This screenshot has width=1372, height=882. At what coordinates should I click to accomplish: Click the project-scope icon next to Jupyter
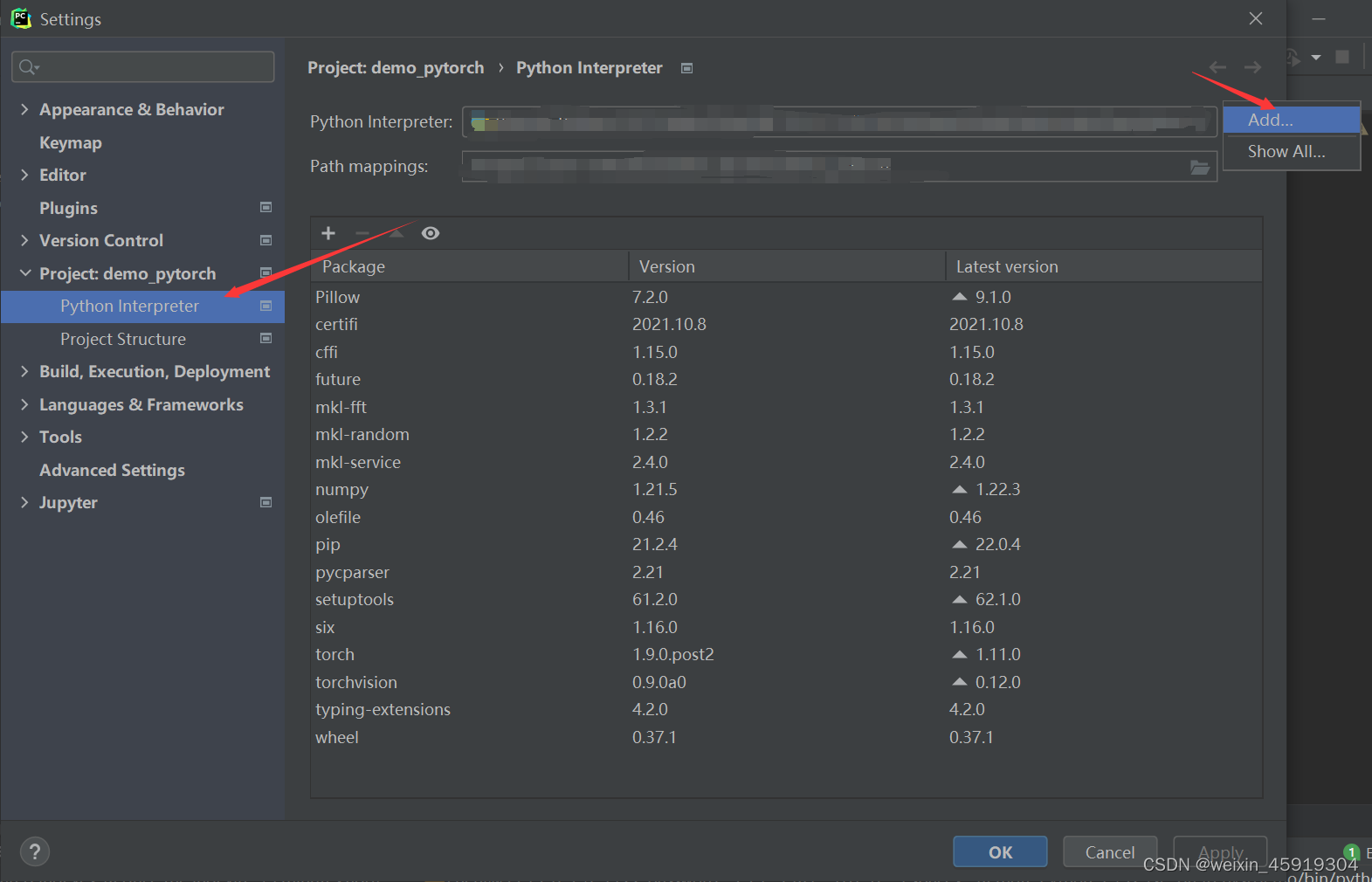point(266,502)
